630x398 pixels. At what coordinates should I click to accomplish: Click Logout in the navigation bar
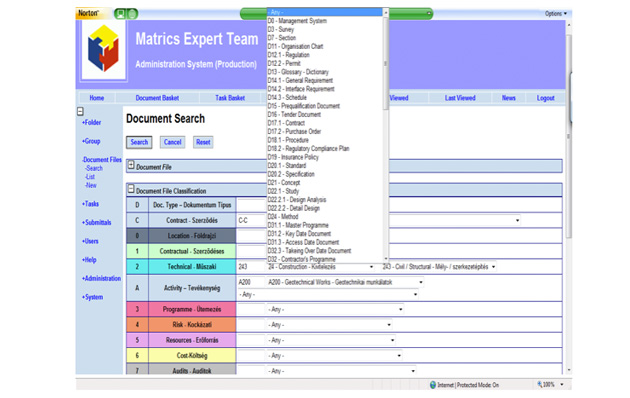pyautogui.click(x=545, y=98)
